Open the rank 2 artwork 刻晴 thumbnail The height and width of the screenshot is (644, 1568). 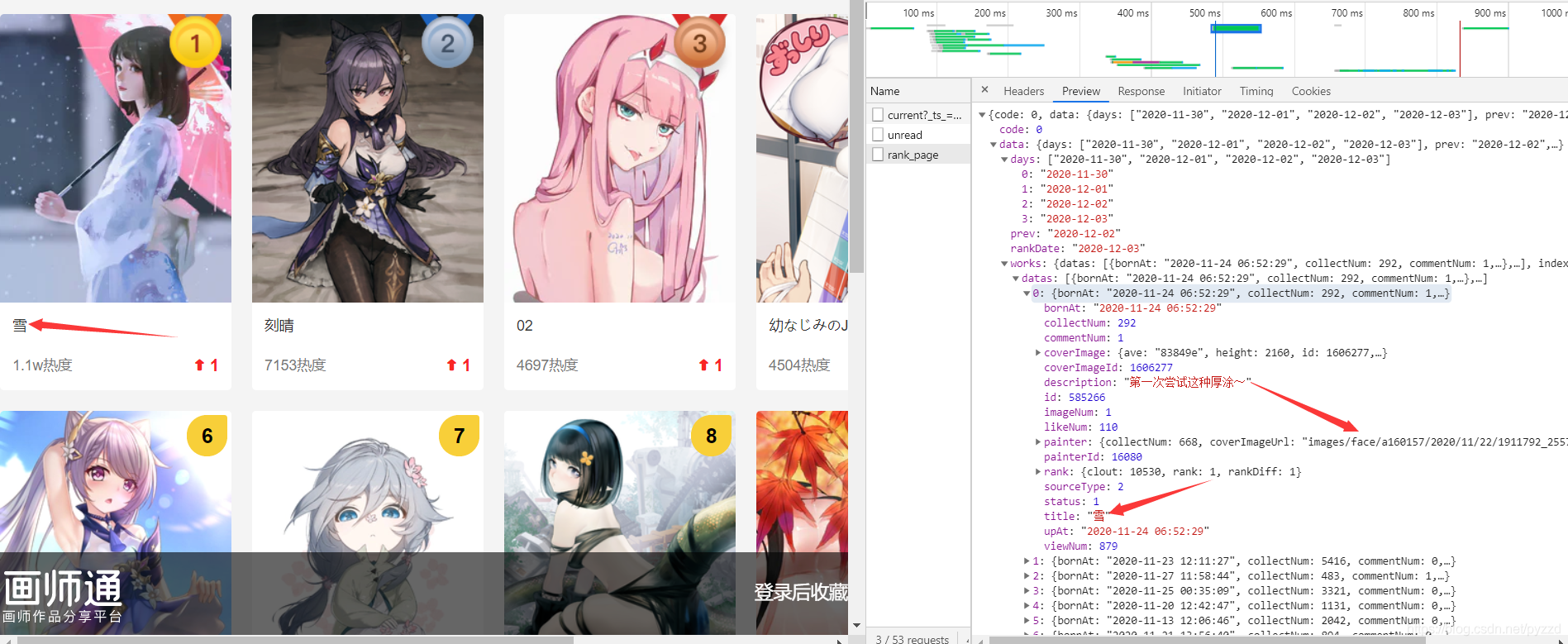click(x=368, y=158)
